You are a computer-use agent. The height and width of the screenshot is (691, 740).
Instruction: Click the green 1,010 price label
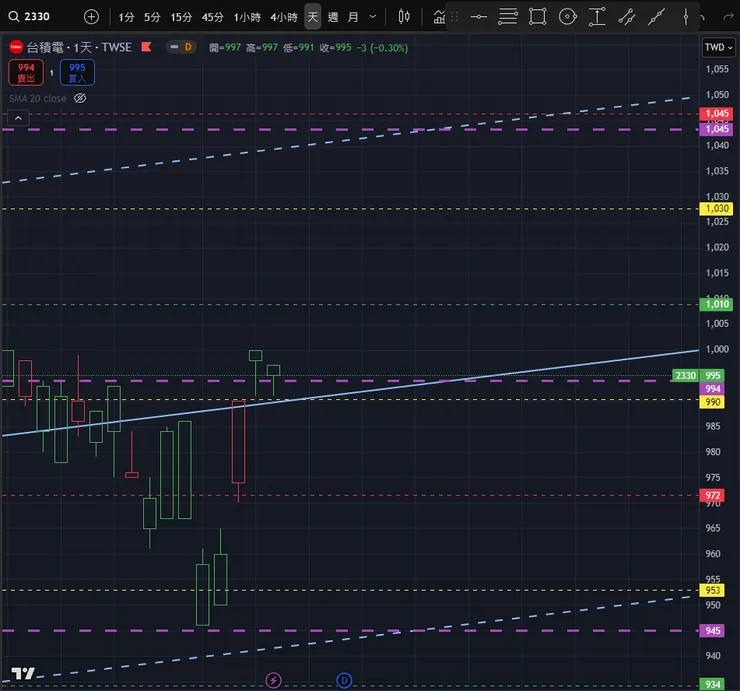[x=716, y=304]
